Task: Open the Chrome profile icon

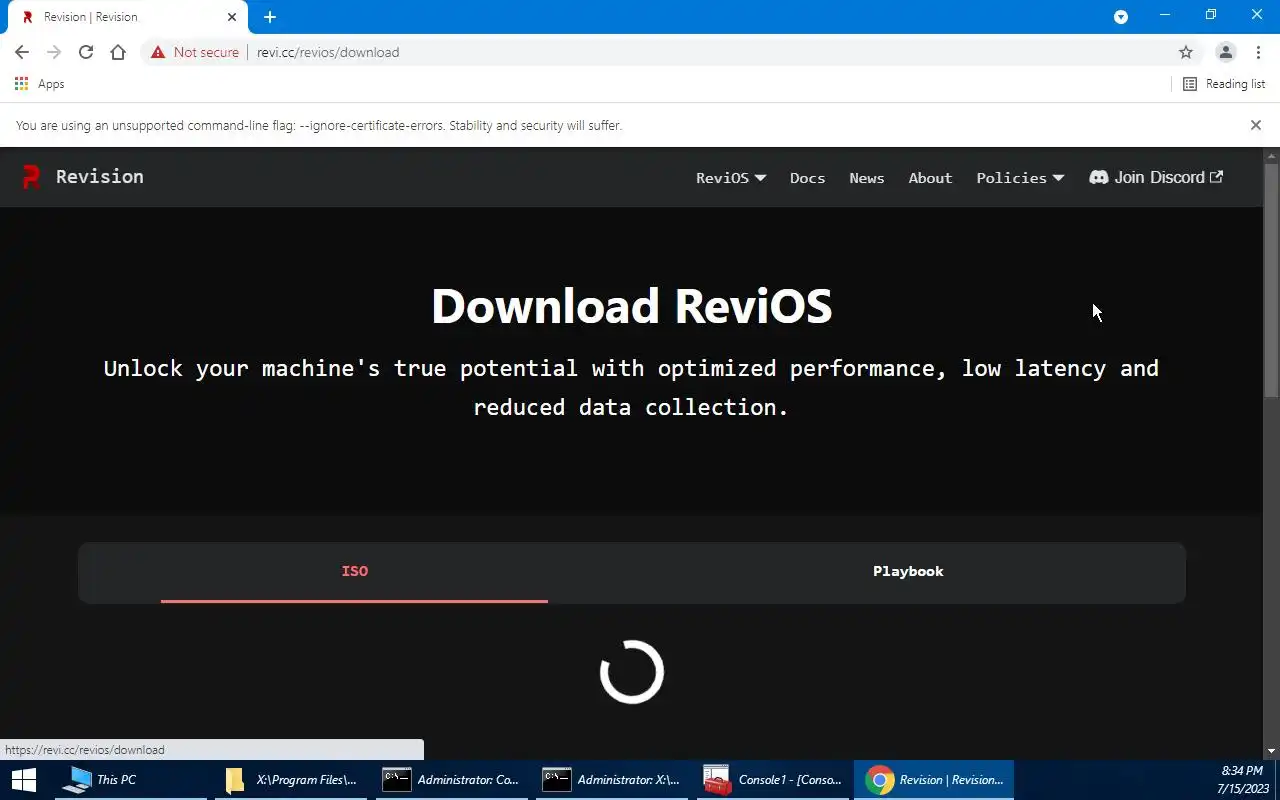Action: click(x=1225, y=52)
